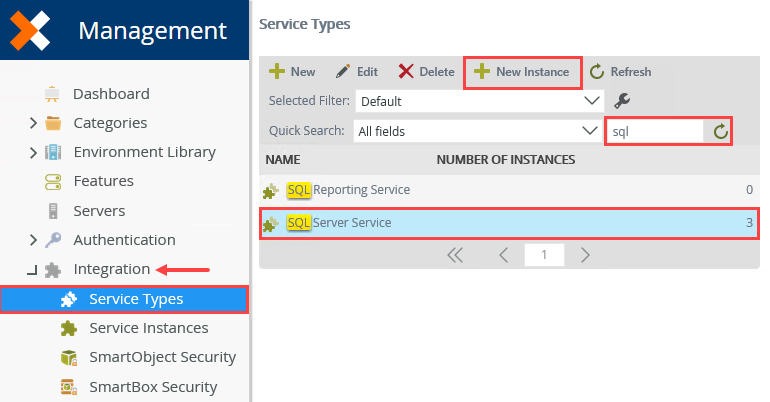This screenshot has width=770, height=402.
Task: Go to the previous results page
Action: 503,255
